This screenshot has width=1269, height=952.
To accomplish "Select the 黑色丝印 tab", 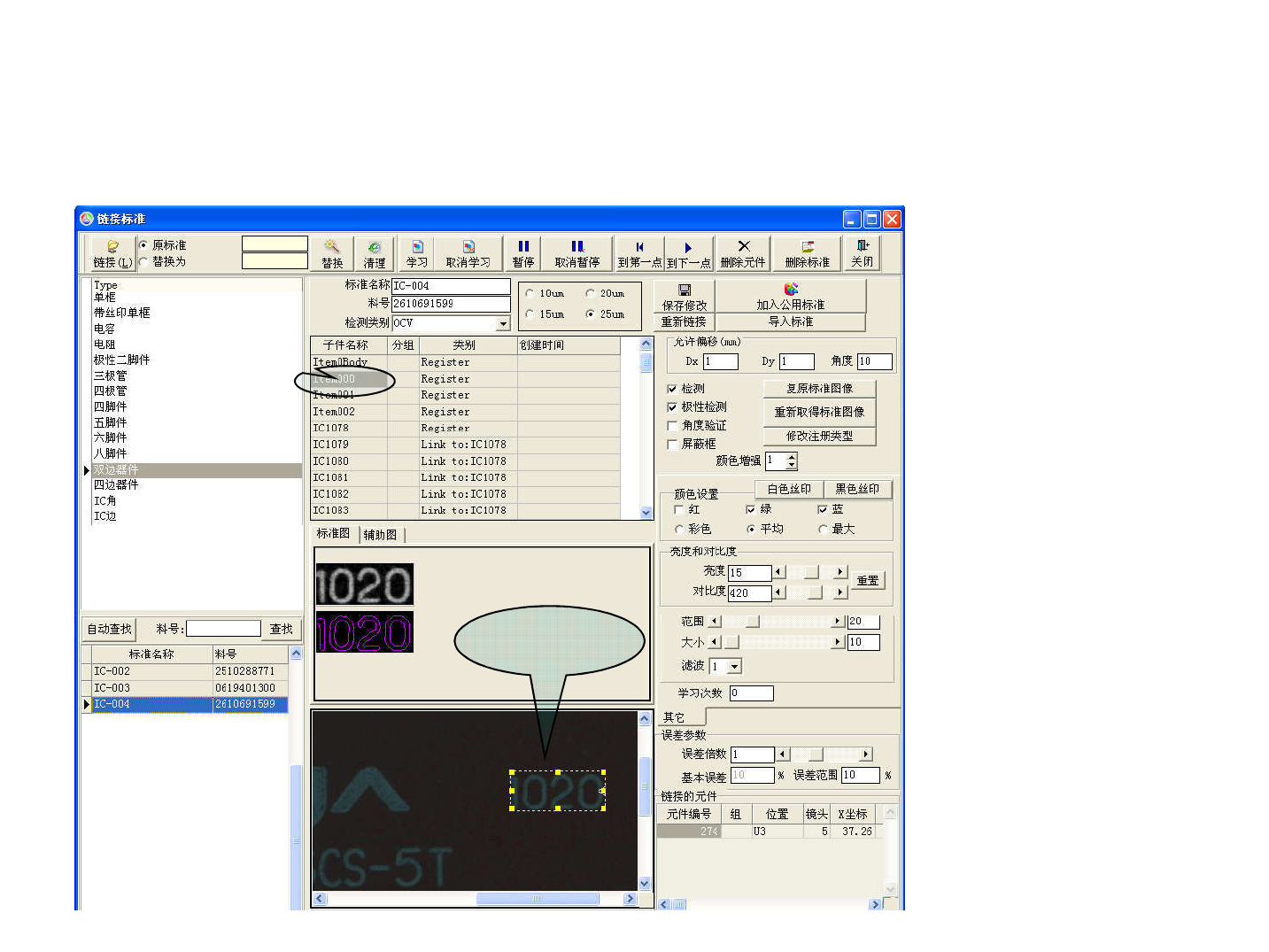I will click(856, 489).
